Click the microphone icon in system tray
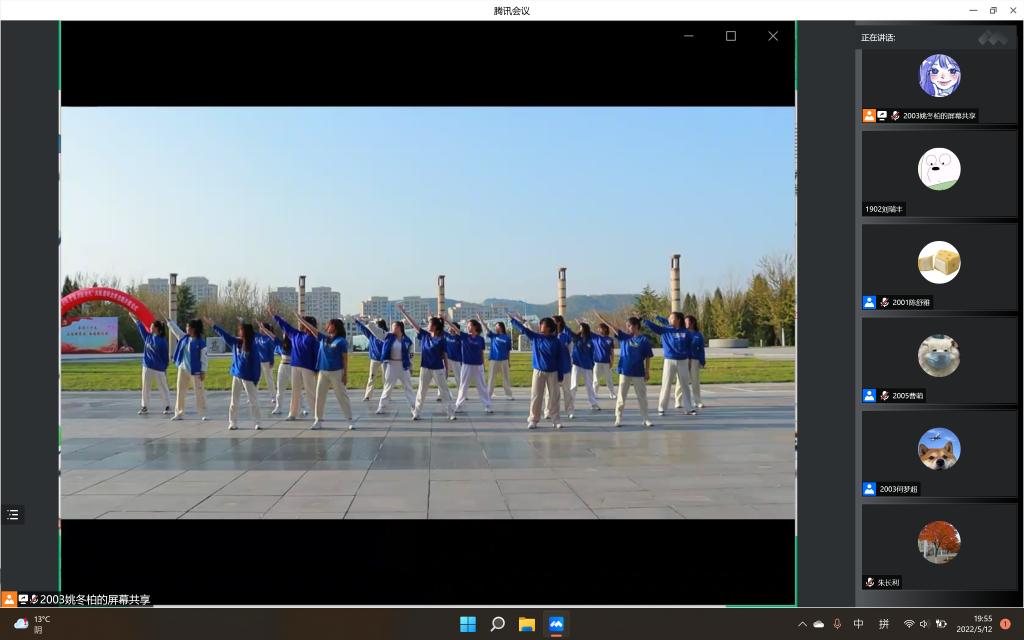 (x=837, y=624)
